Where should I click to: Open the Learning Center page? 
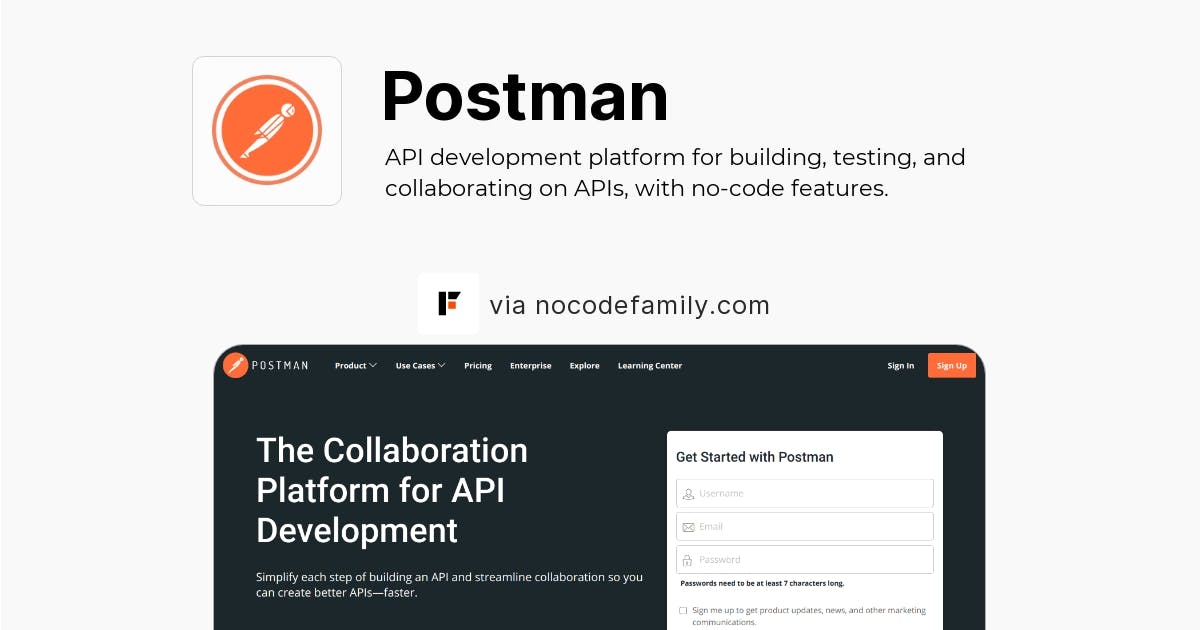click(649, 365)
